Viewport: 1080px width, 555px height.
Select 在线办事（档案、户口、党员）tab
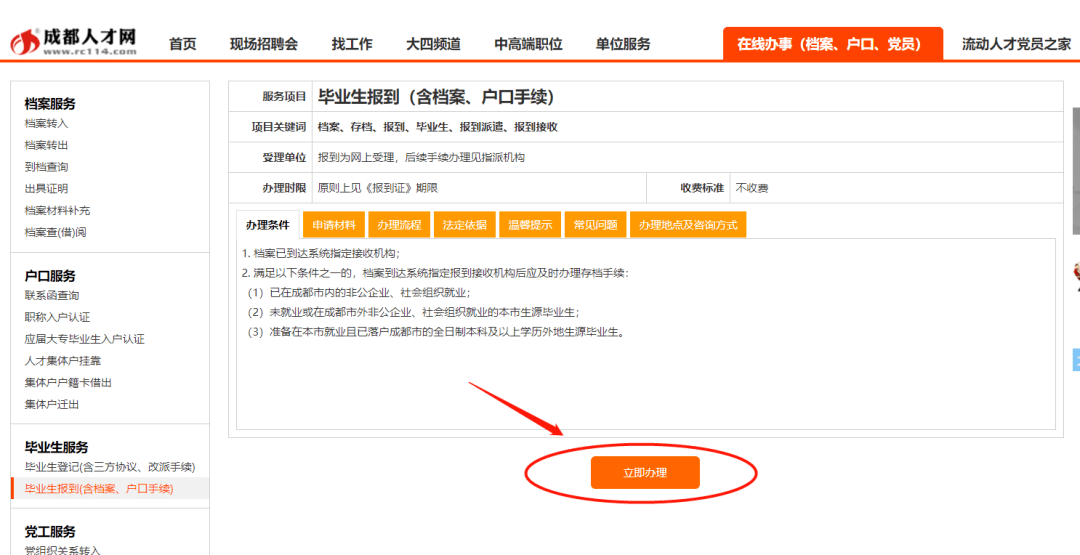pyautogui.click(x=833, y=44)
